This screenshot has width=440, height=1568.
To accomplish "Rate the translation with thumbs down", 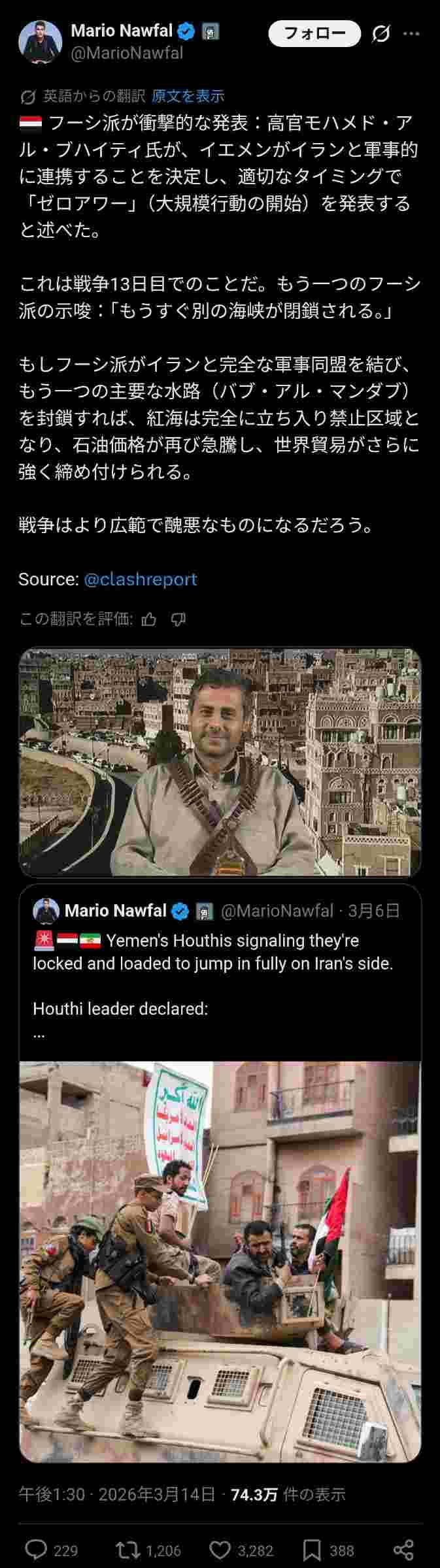I will (x=178, y=619).
